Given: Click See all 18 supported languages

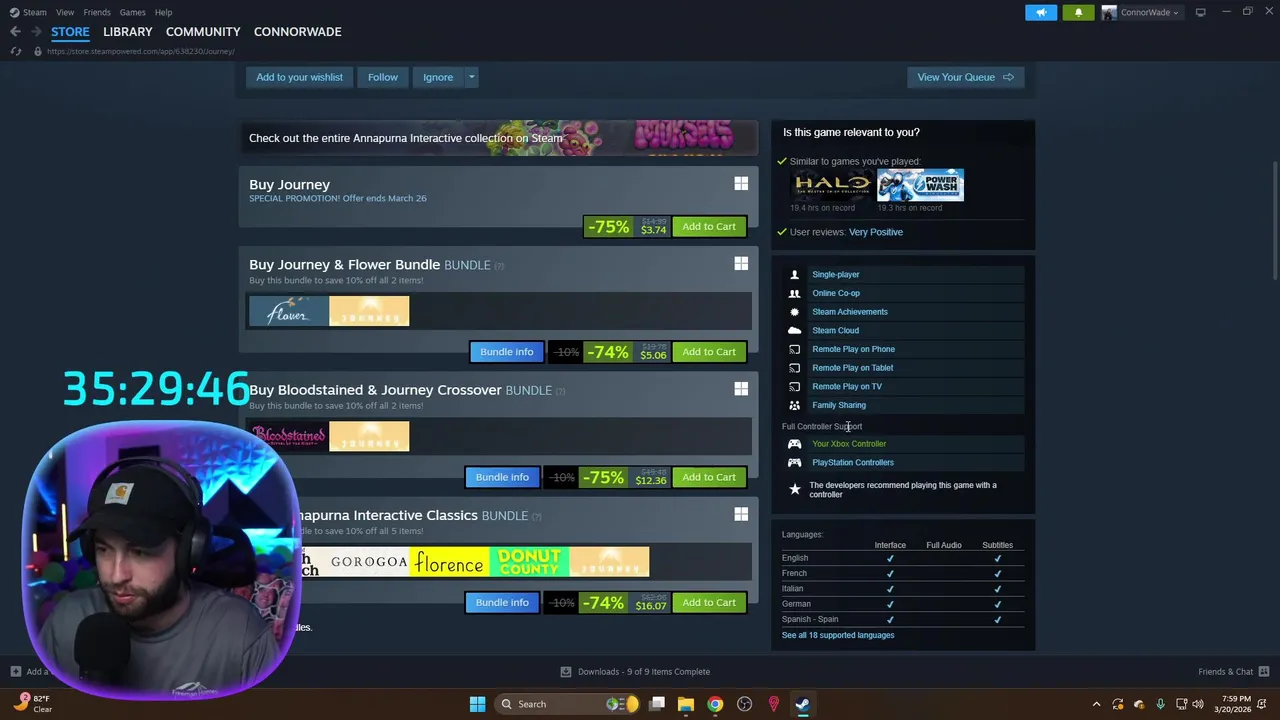Looking at the screenshot, I should click(x=838, y=635).
